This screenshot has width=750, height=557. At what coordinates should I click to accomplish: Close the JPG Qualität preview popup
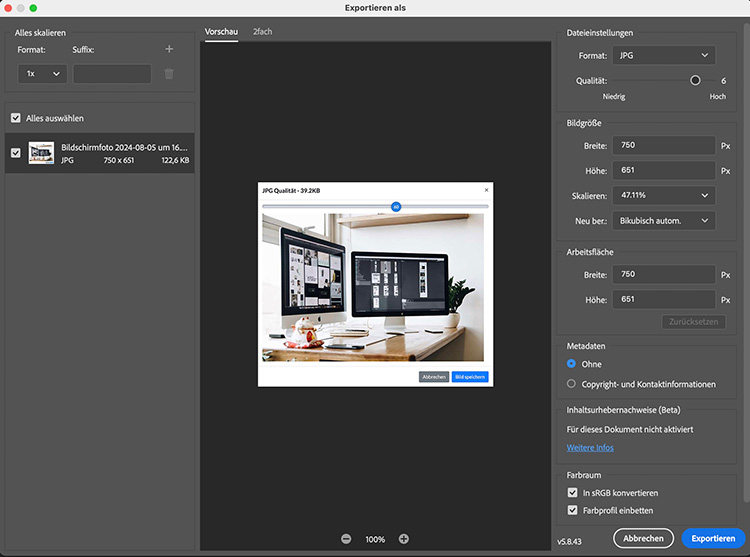click(x=486, y=190)
